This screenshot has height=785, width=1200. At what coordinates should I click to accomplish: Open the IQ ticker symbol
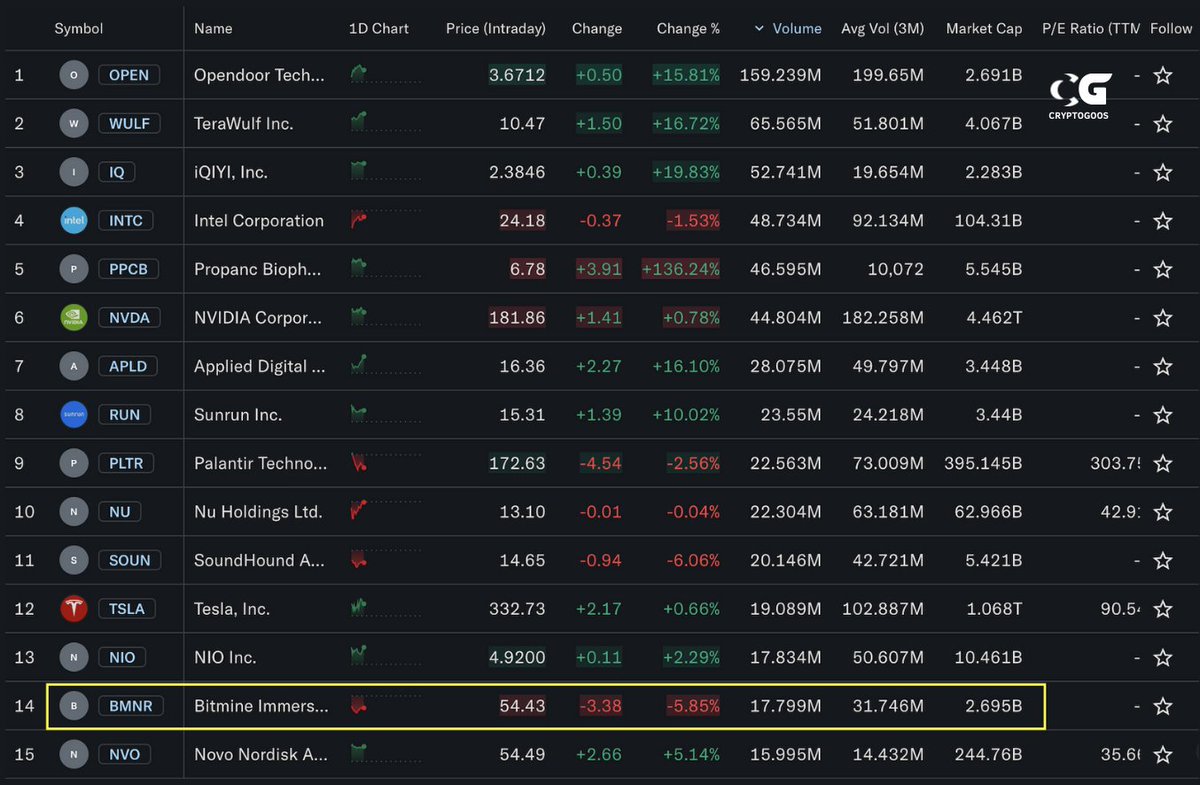tap(117, 172)
